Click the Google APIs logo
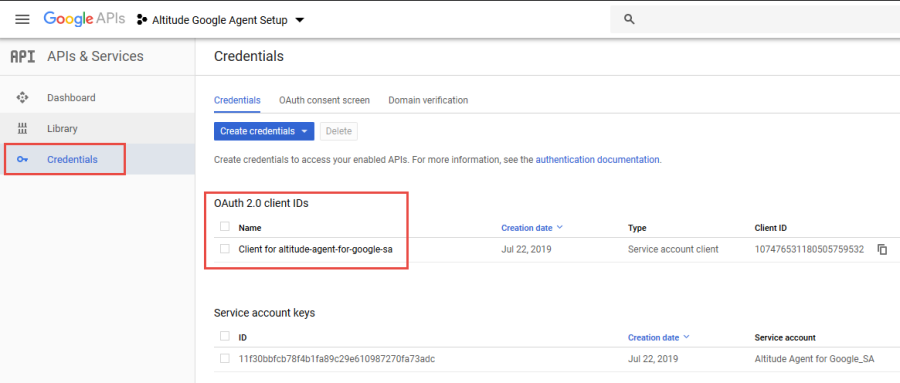This screenshot has height=383, width=900. (84, 19)
